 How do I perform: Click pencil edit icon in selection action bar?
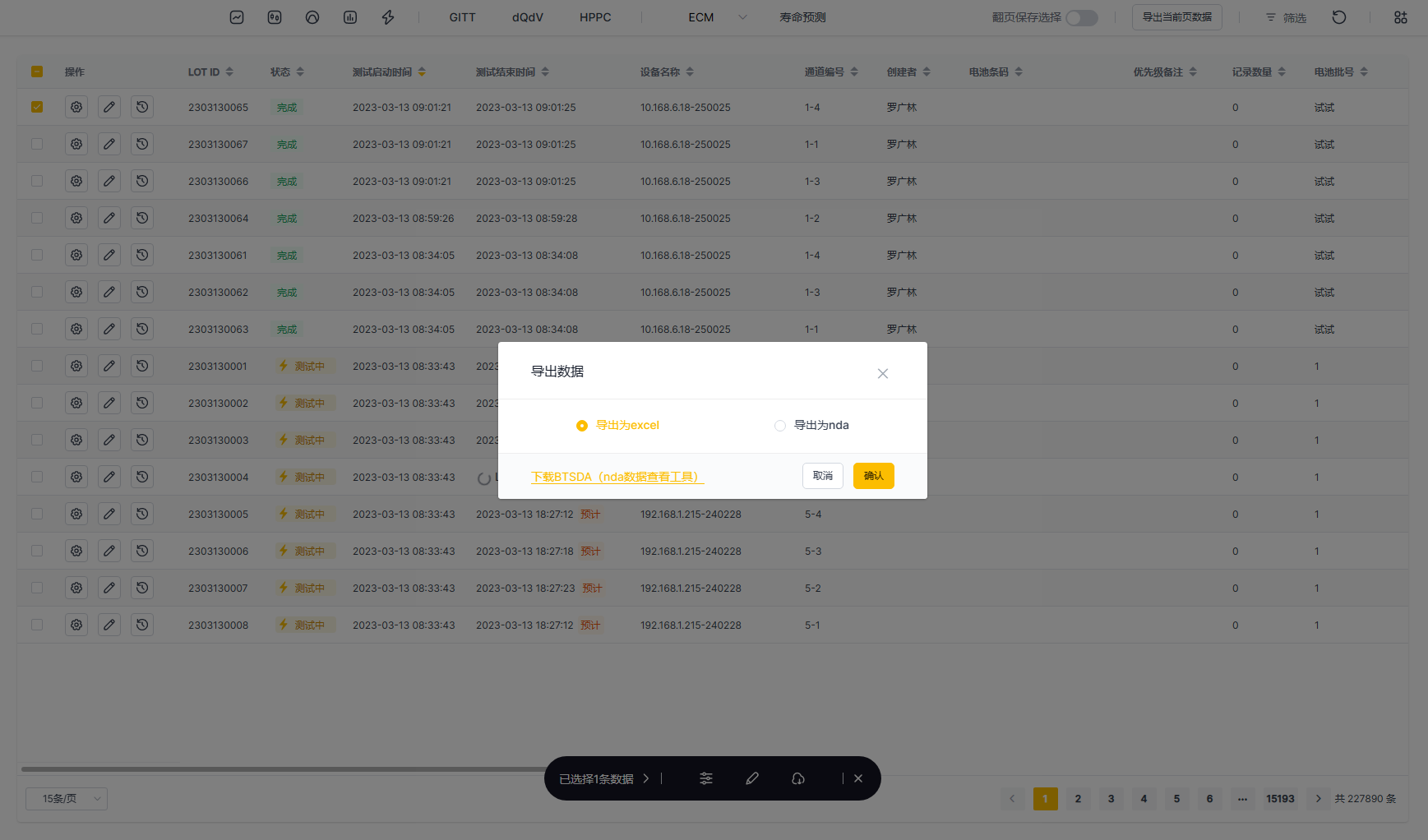pos(752,778)
